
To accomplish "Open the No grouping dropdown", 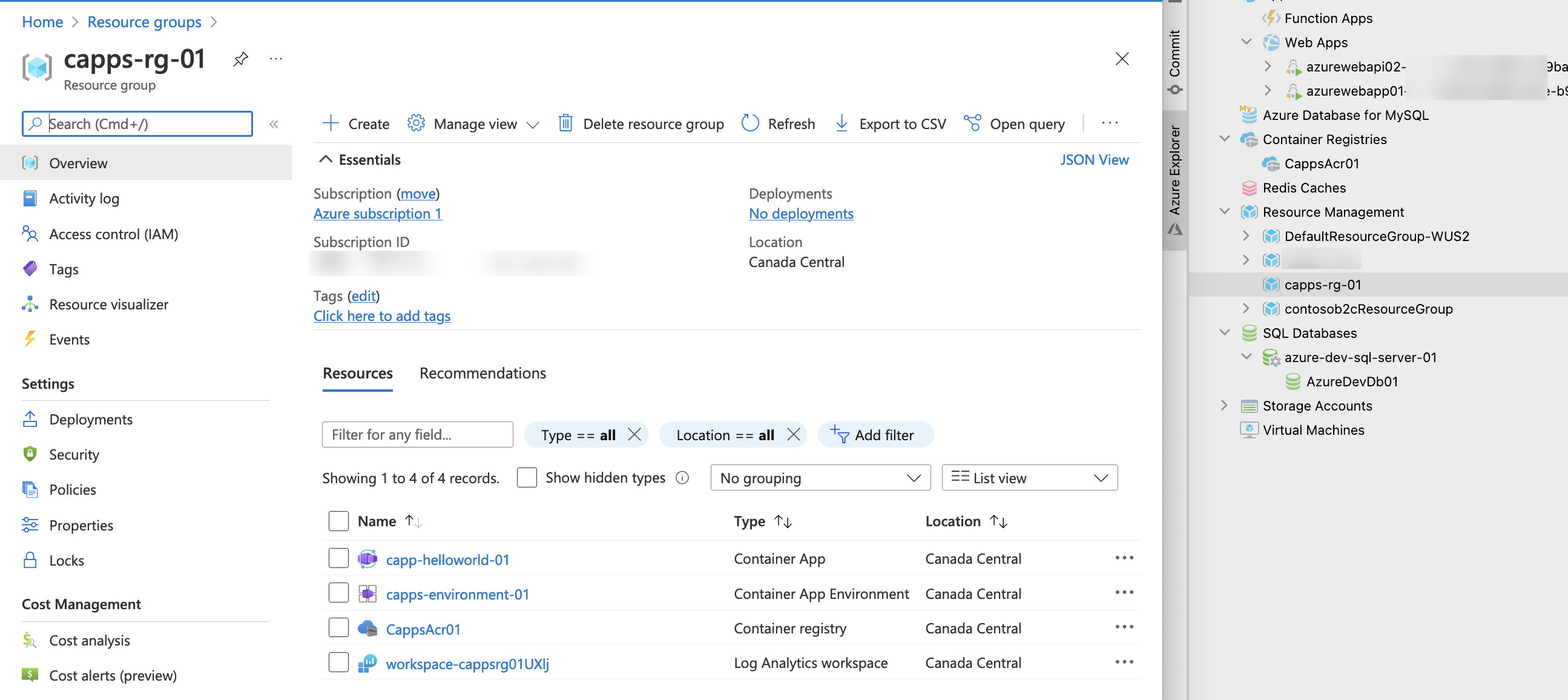I will [820, 478].
